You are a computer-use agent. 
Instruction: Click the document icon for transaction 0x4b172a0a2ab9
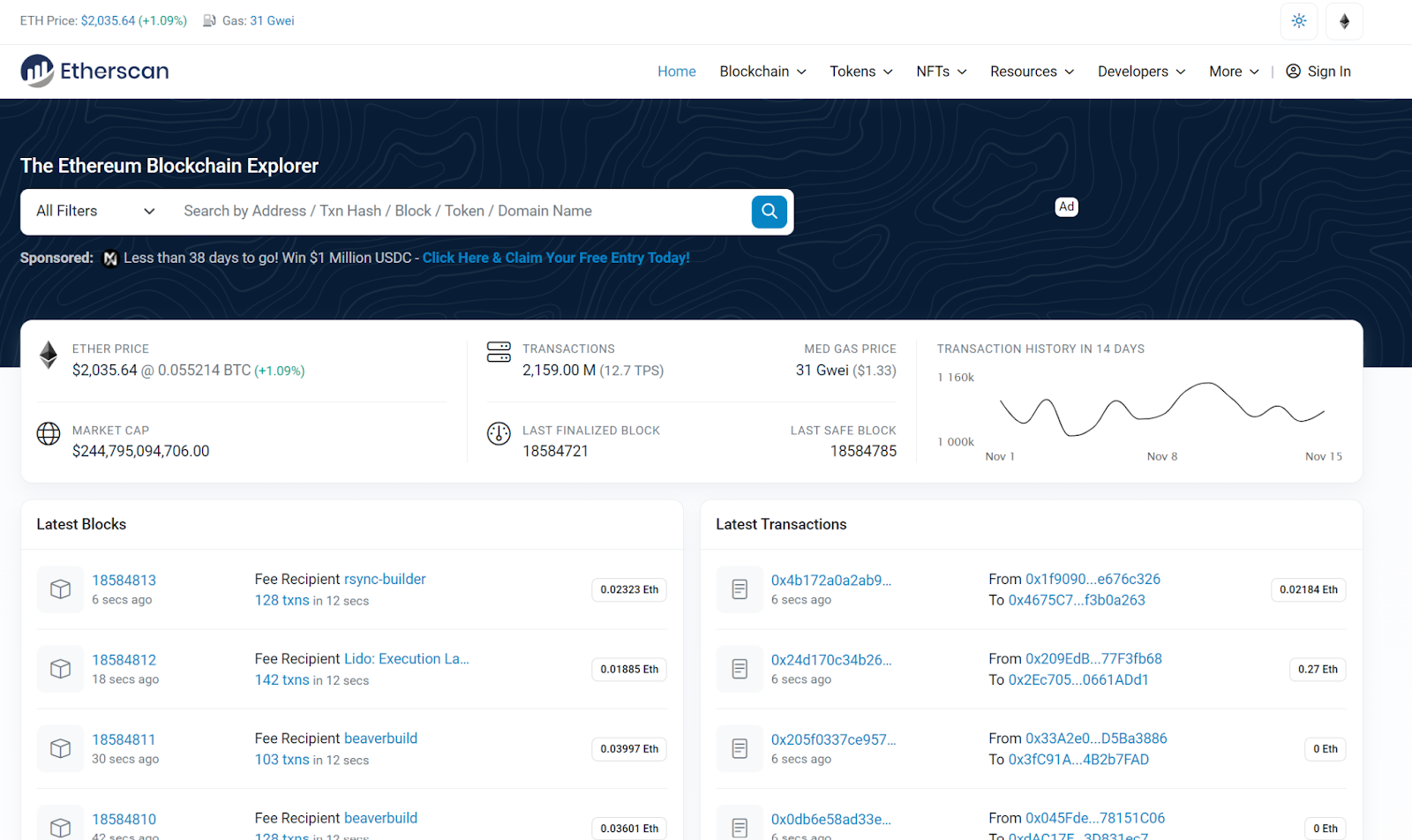click(x=740, y=589)
